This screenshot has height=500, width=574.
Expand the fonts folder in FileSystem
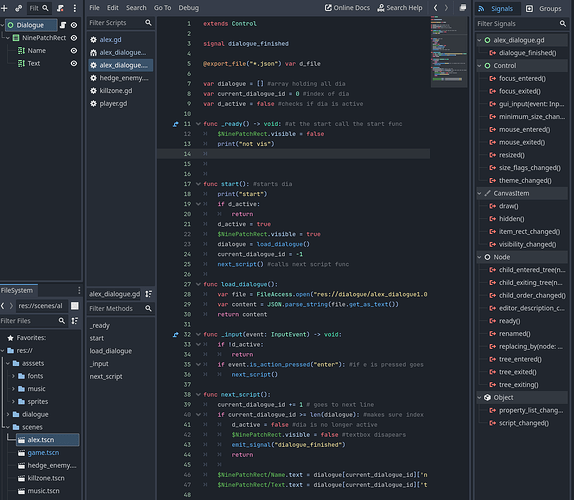13,376
